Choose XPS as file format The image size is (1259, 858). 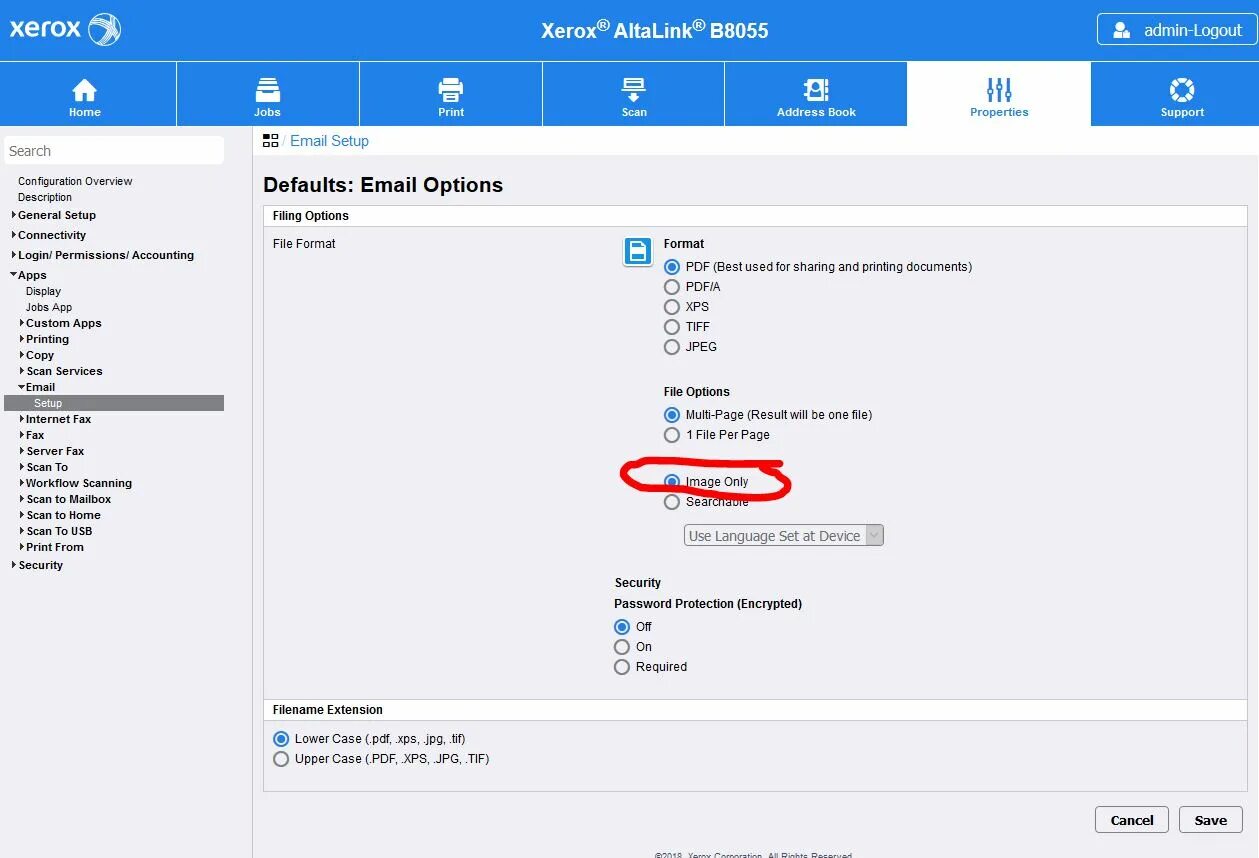pyautogui.click(x=672, y=307)
